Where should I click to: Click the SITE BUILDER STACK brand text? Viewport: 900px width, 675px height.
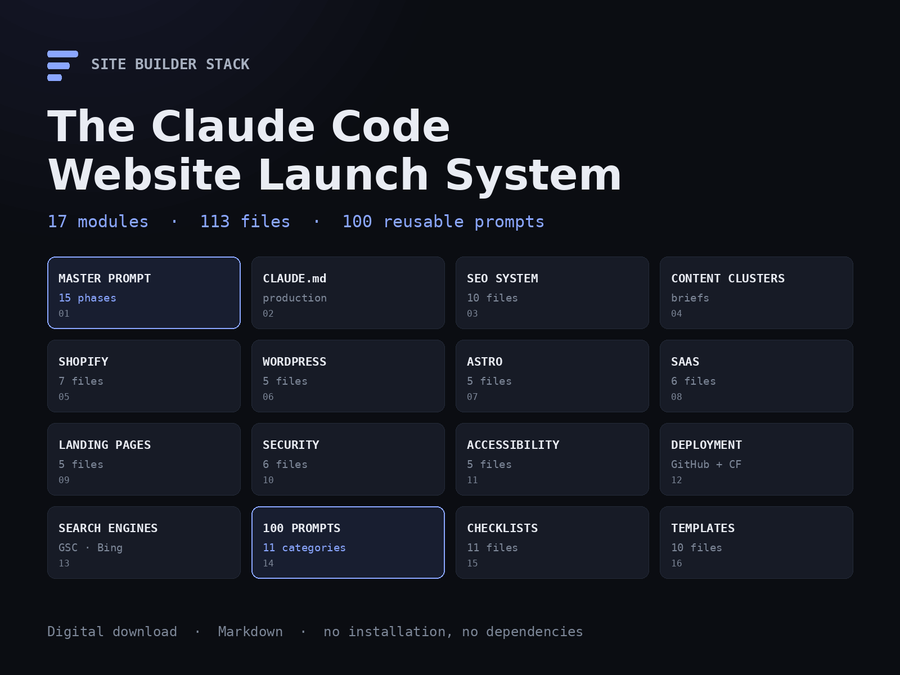(170, 64)
